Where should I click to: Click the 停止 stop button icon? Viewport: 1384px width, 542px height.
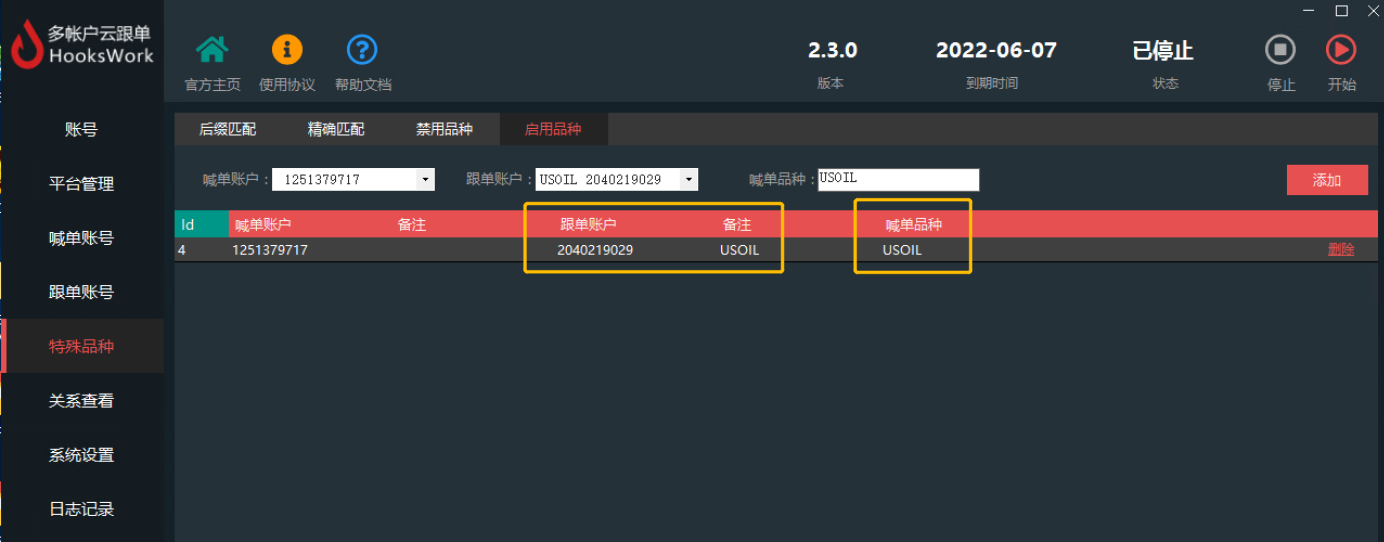1280,49
